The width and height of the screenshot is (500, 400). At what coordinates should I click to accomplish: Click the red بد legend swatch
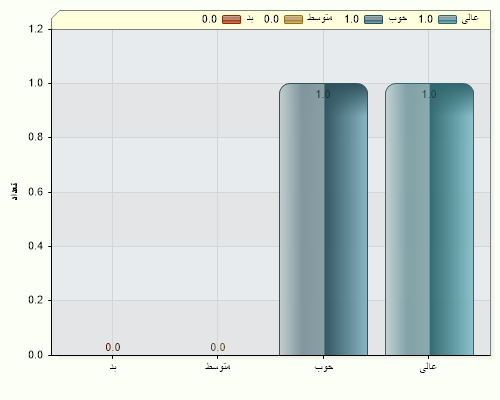tap(231, 19)
